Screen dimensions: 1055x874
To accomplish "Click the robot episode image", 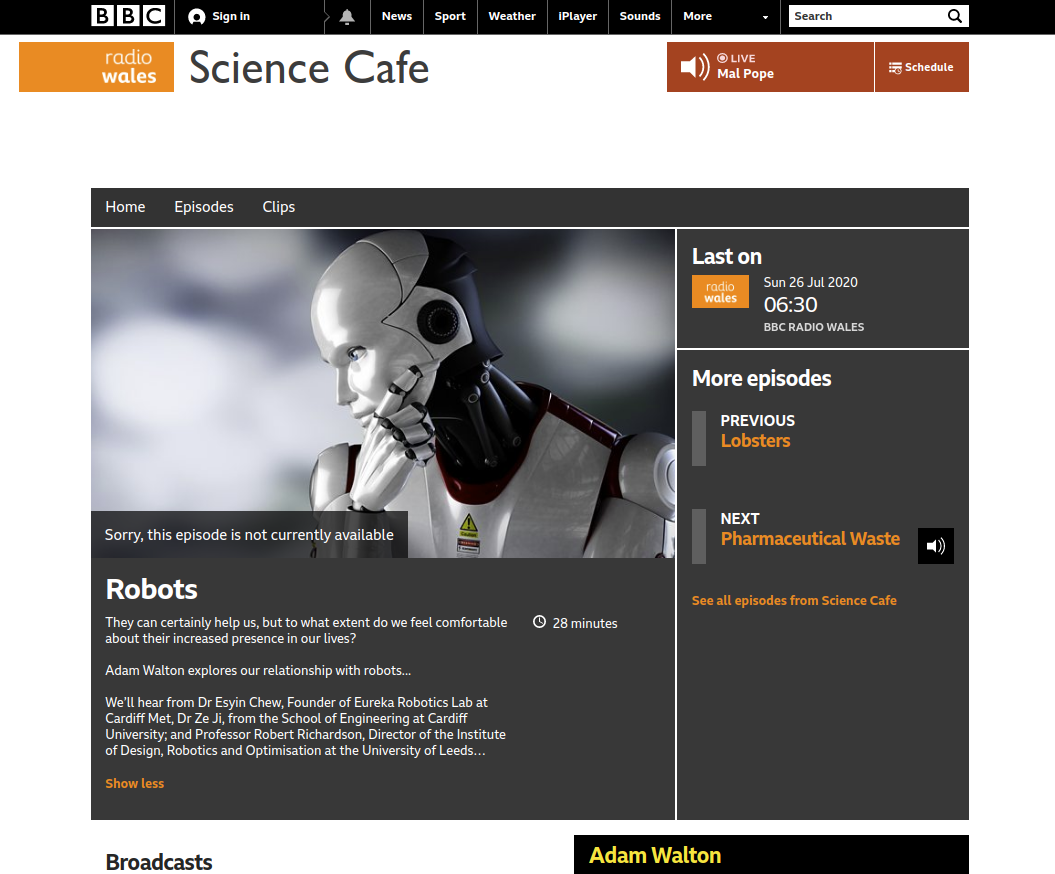I will click(383, 393).
